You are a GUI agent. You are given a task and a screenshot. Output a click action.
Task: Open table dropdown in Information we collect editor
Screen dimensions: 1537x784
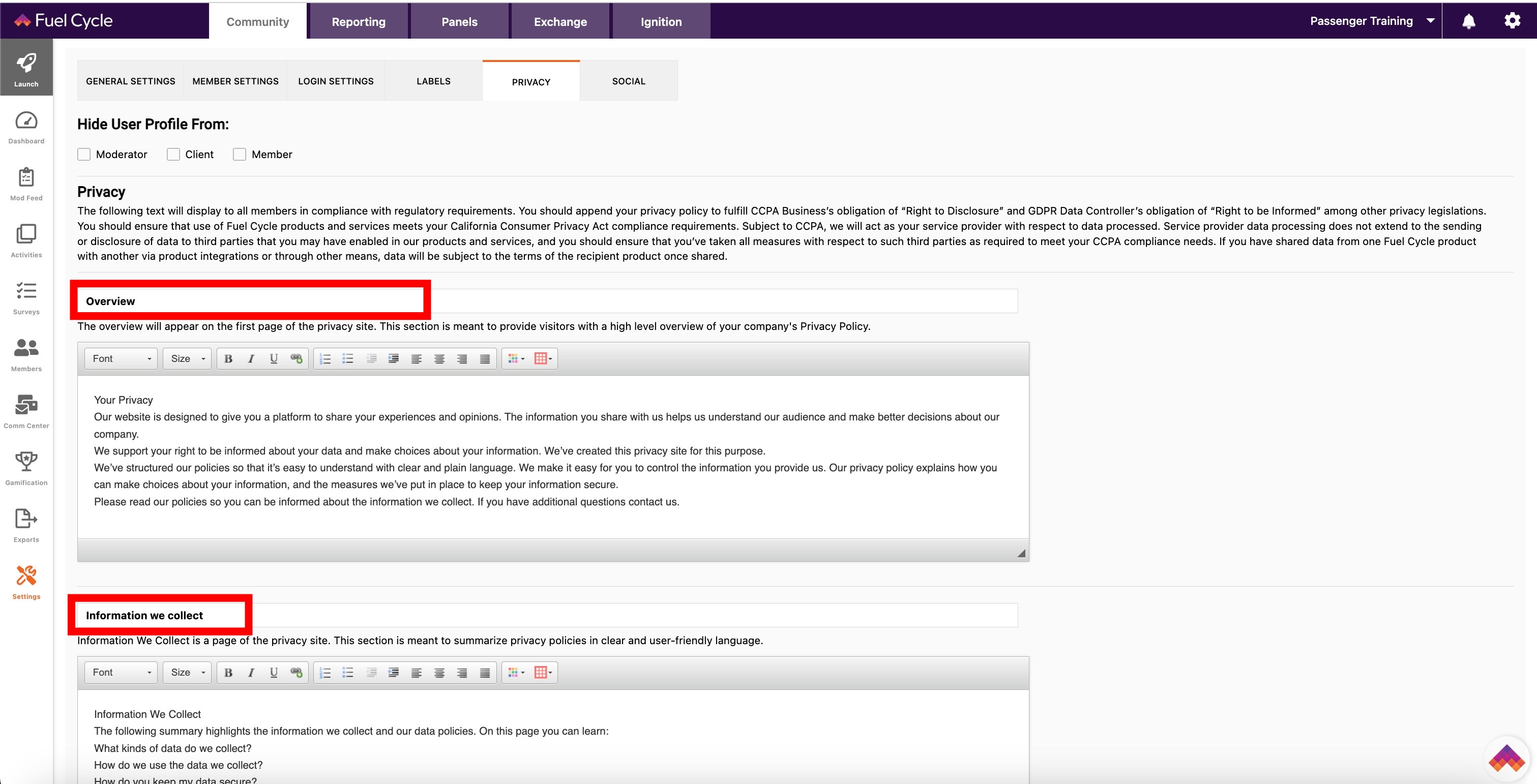543,673
